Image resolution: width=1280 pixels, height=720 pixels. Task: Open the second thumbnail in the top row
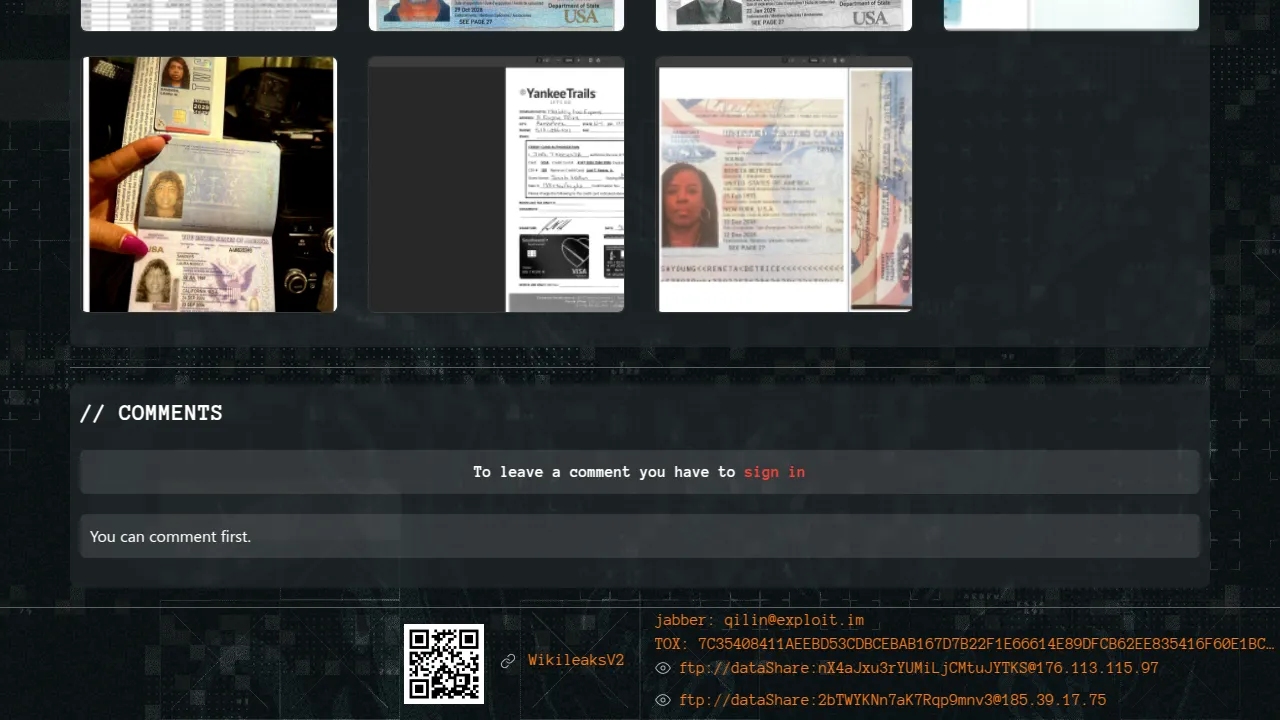pyautogui.click(x=496, y=14)
